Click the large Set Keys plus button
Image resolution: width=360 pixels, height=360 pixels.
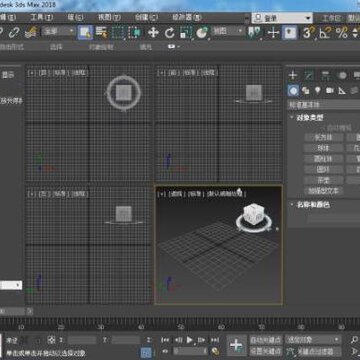(x=237, y=346)
